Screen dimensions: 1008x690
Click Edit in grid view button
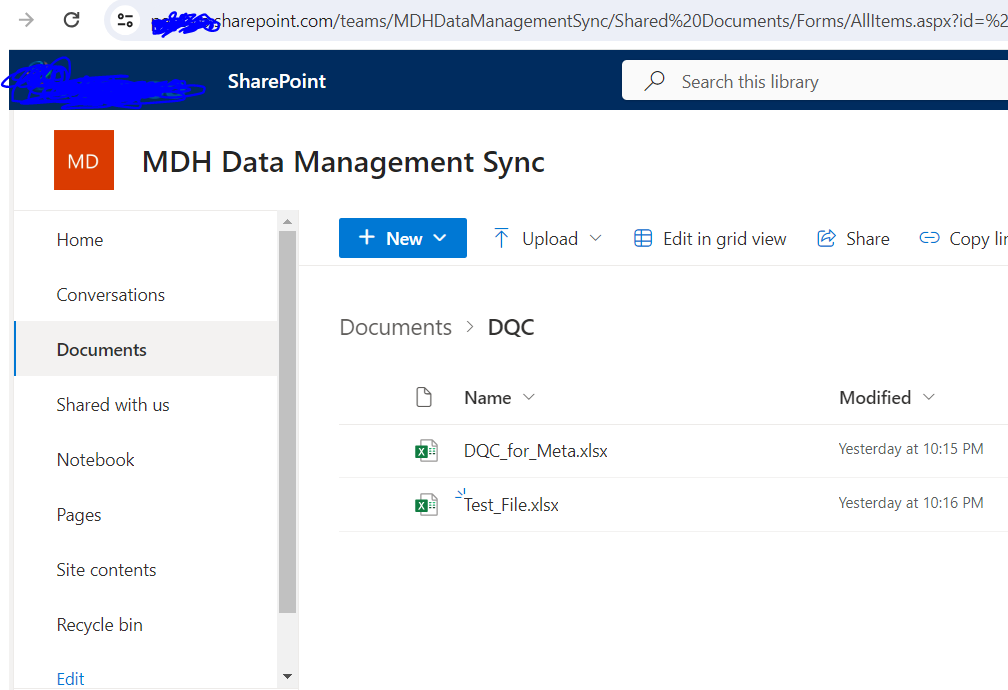pos(710,238)
